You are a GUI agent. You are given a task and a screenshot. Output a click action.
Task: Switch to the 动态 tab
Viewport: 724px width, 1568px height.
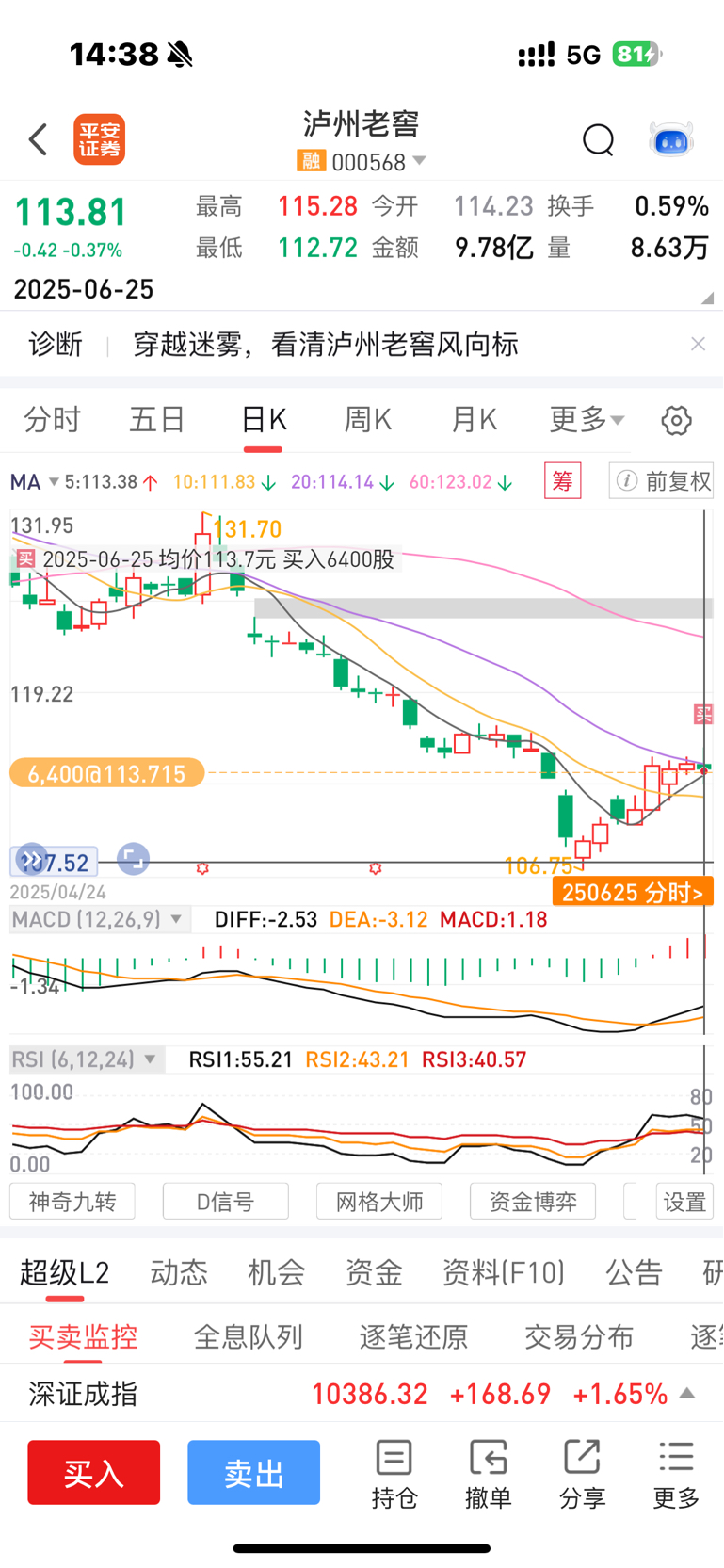coord(179,1273)
